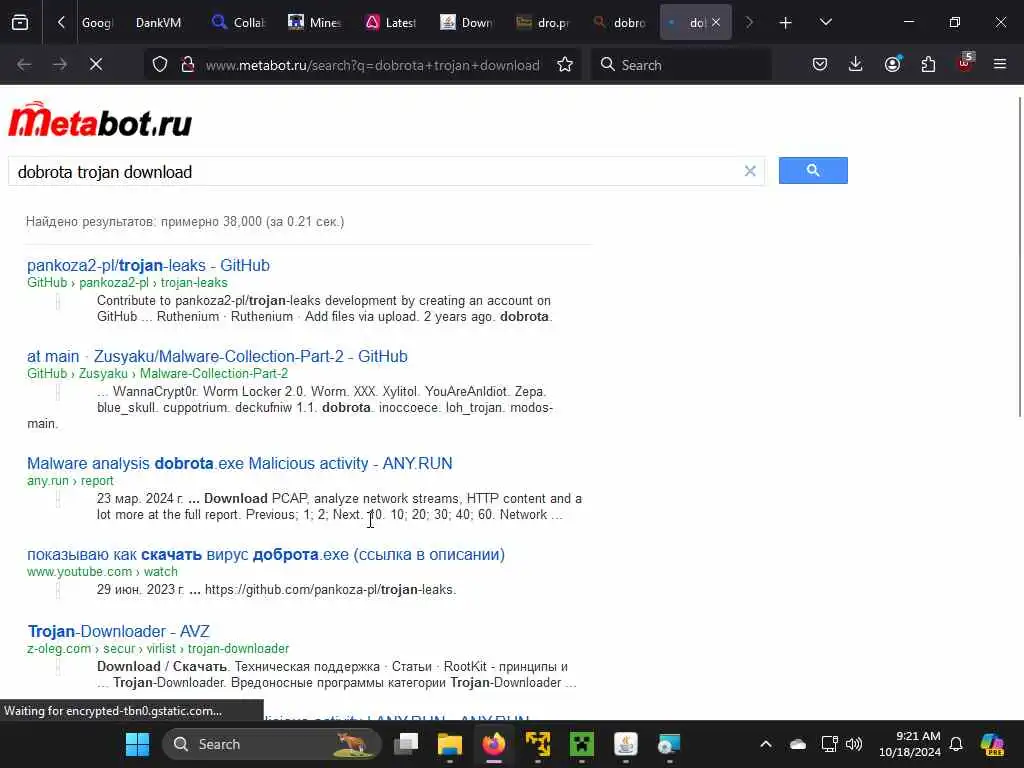Click the Windows taskbar Search box
This screenshot has height=768, width=1024.
click(272, 744)
